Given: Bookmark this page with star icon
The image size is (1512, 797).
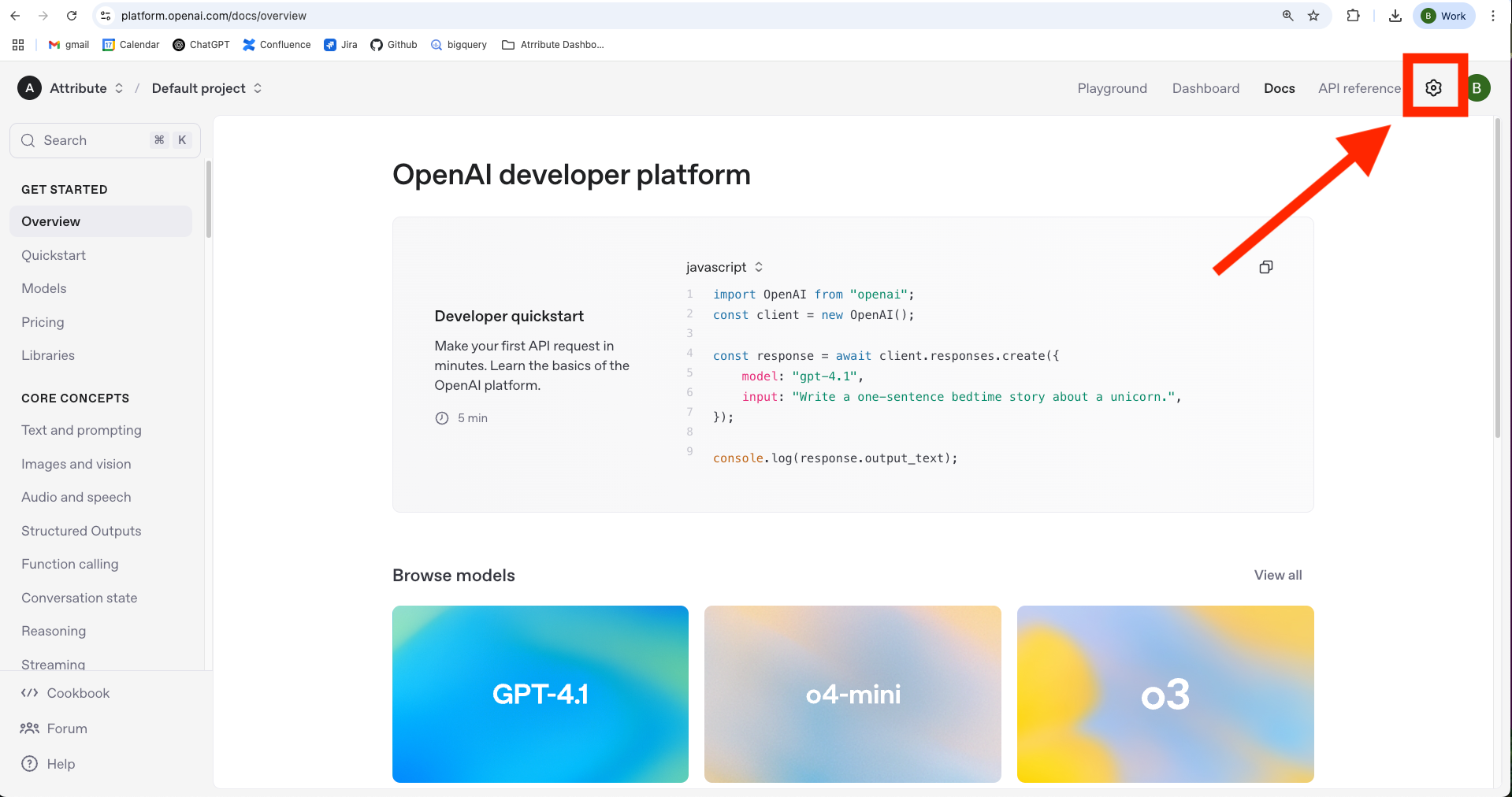Looking at the screenshot, I should click(1313, 16).
